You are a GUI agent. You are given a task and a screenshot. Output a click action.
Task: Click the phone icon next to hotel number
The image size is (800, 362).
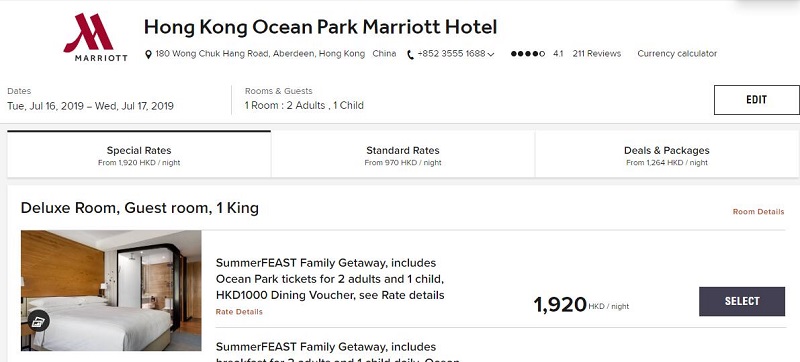[x=410, y=54]
